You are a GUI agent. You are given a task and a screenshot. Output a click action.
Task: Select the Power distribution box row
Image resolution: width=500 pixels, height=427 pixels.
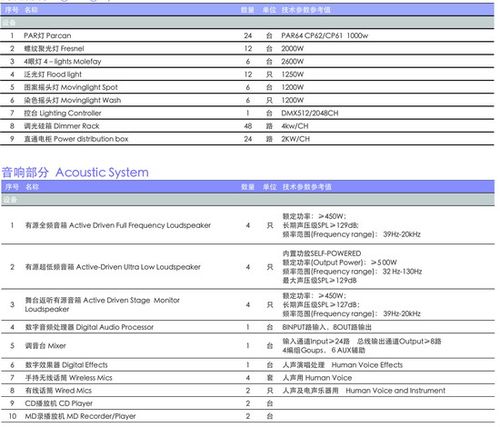[x=247, y=139]
